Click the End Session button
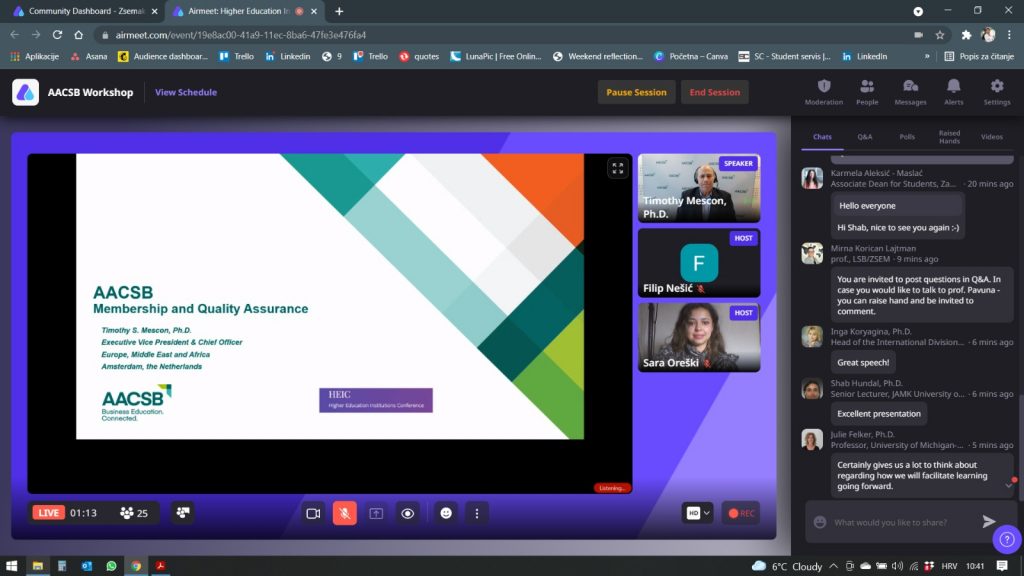This screenshot has height=576, width=1024. (x=714, y=92)
